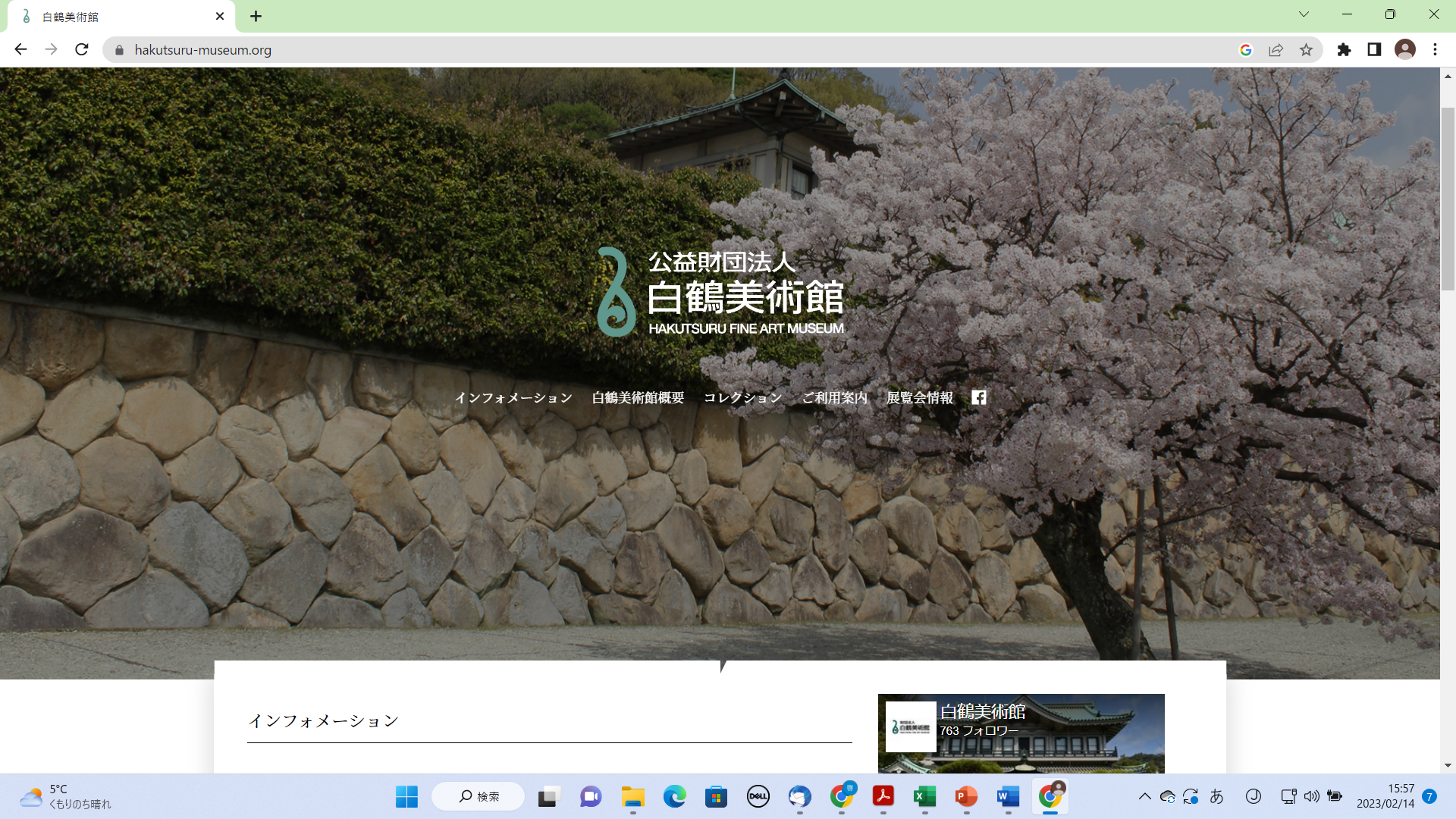The height and width of the screenshot is (819, 1456).
Task: Click the 白鶴美術館概要 navigation link
Action: coord(638,397)
